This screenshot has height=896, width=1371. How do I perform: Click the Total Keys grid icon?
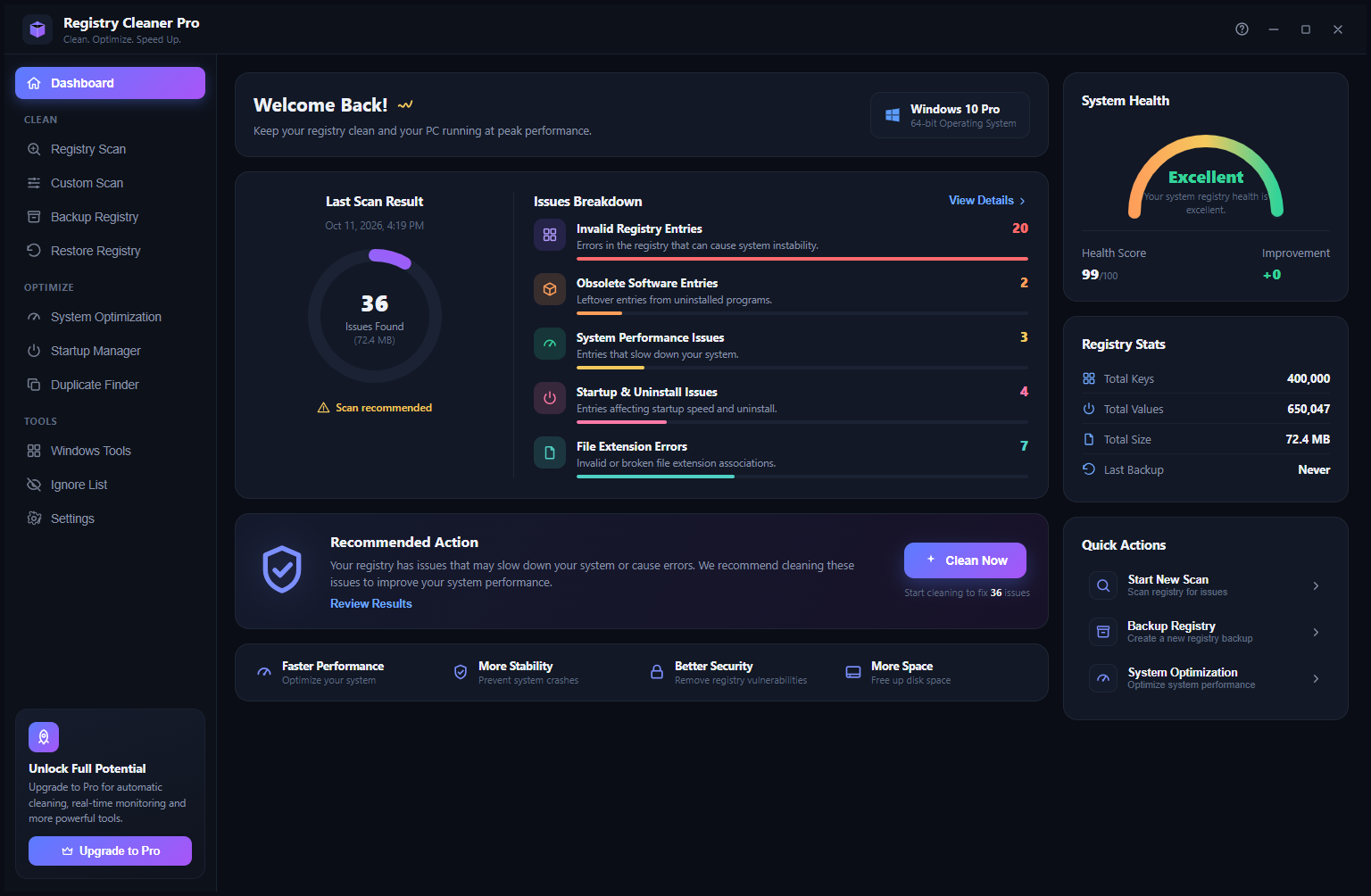point(1089,378)
